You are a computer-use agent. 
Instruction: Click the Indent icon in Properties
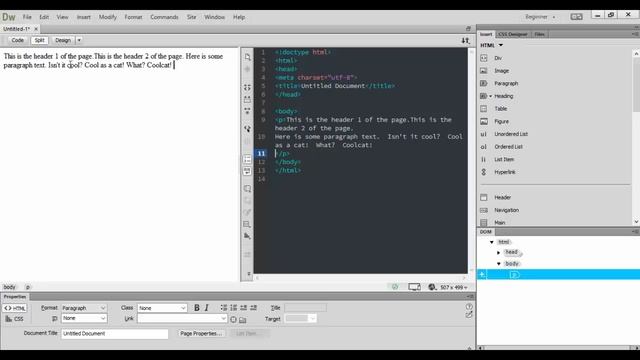coord(253,308)
